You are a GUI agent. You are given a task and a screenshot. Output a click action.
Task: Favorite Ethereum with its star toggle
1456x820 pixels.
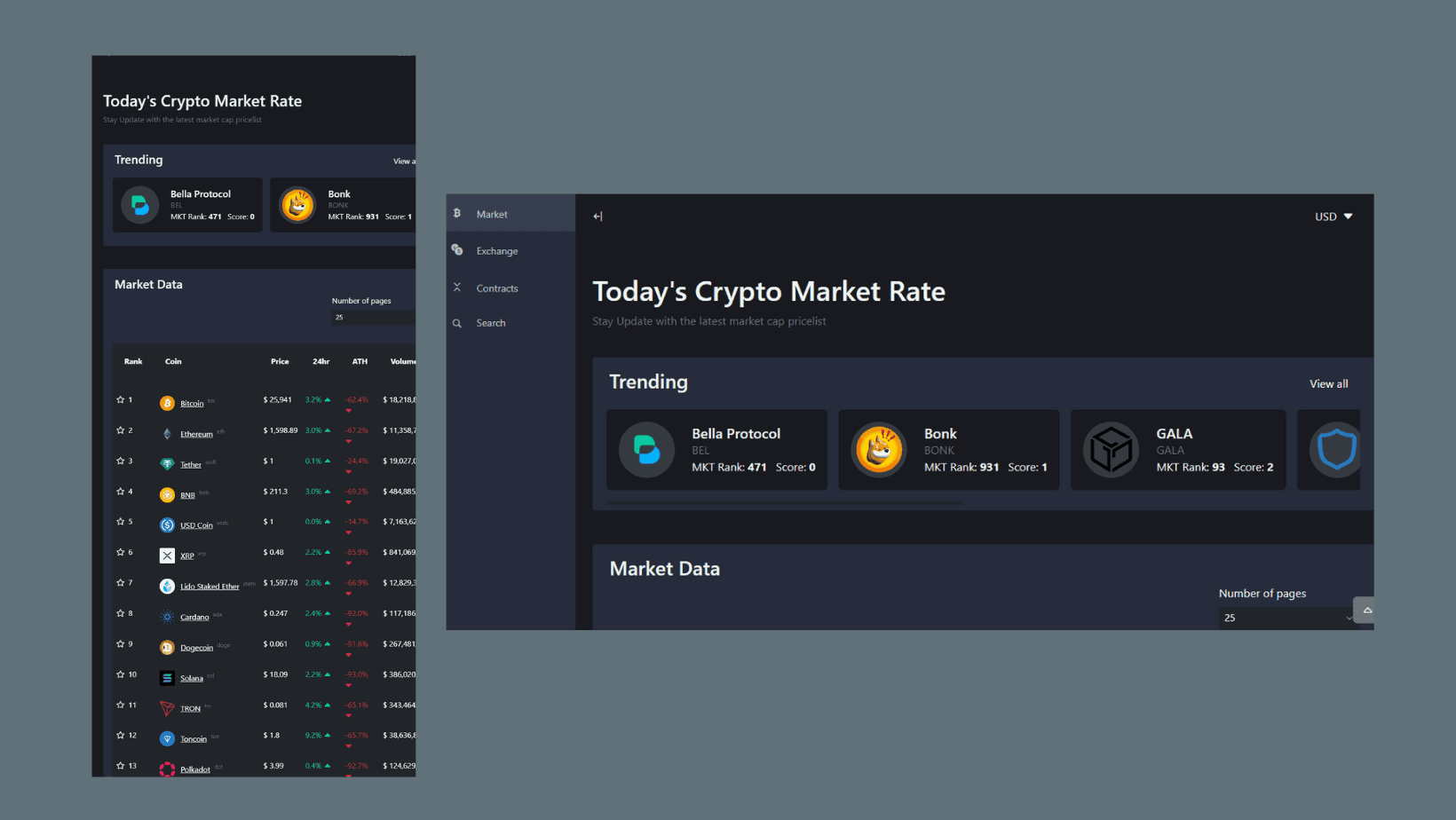click(121, 430)
